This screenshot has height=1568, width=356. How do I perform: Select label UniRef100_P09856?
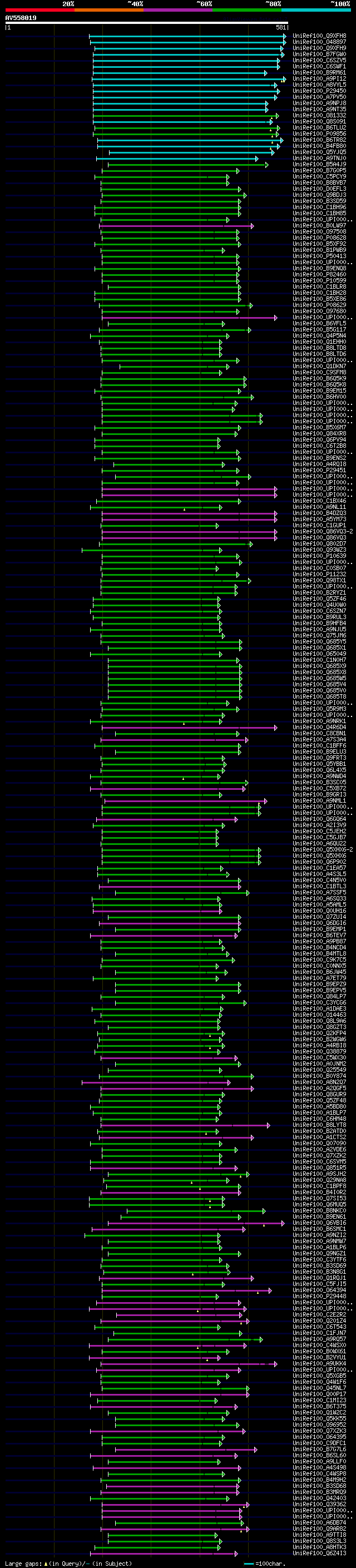pyautogui.click(x=319, y=134)
